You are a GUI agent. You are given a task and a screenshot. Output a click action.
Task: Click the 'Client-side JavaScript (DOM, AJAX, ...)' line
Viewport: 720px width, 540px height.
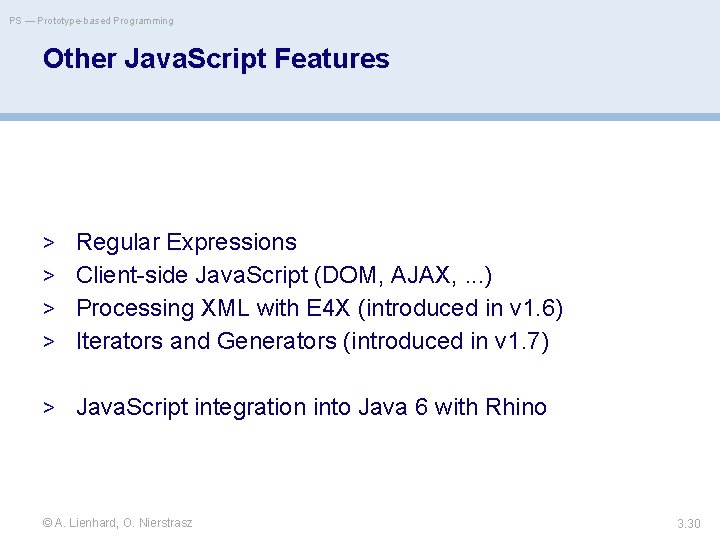[x=284, y=276]
